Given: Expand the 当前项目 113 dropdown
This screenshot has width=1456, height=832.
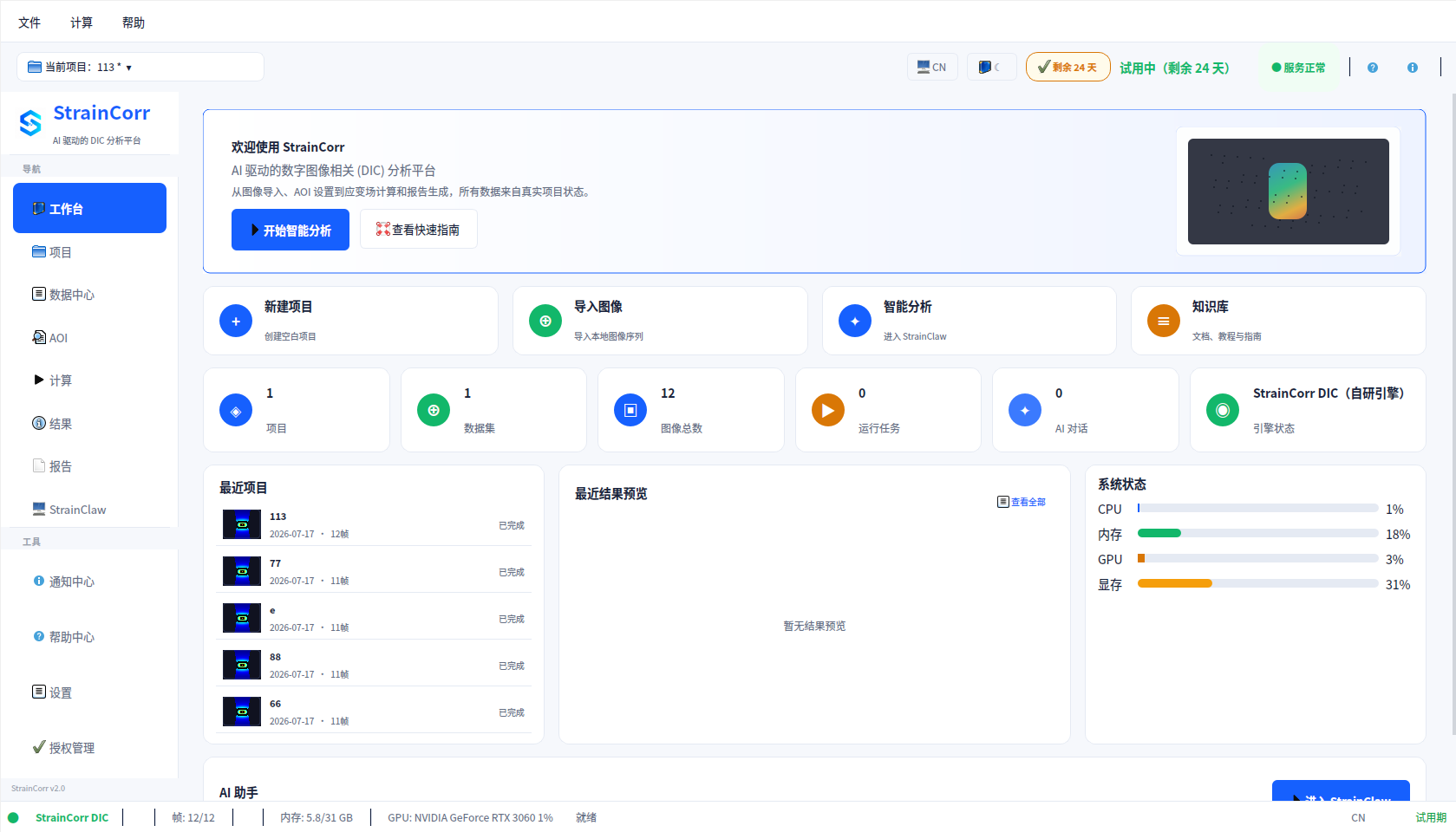Looking at the screenshot, I should pos(140,67).
